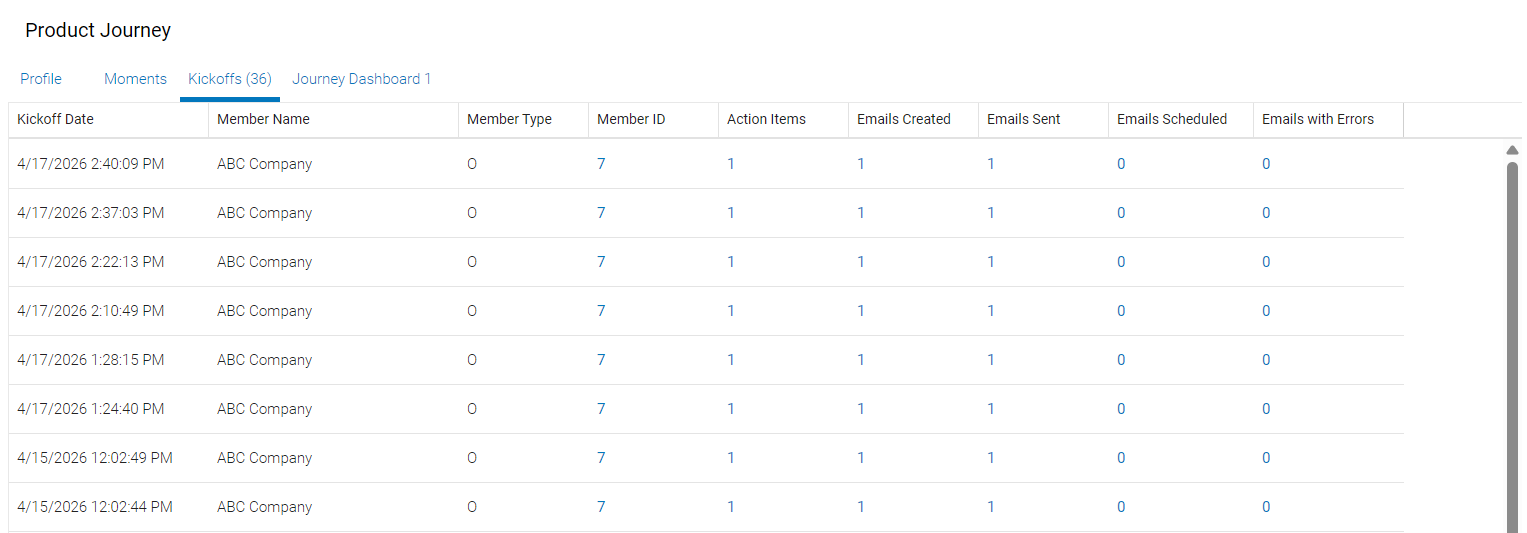Open the Journey Dashboard 1 tab
The image size is (1527, 533).
361,79
